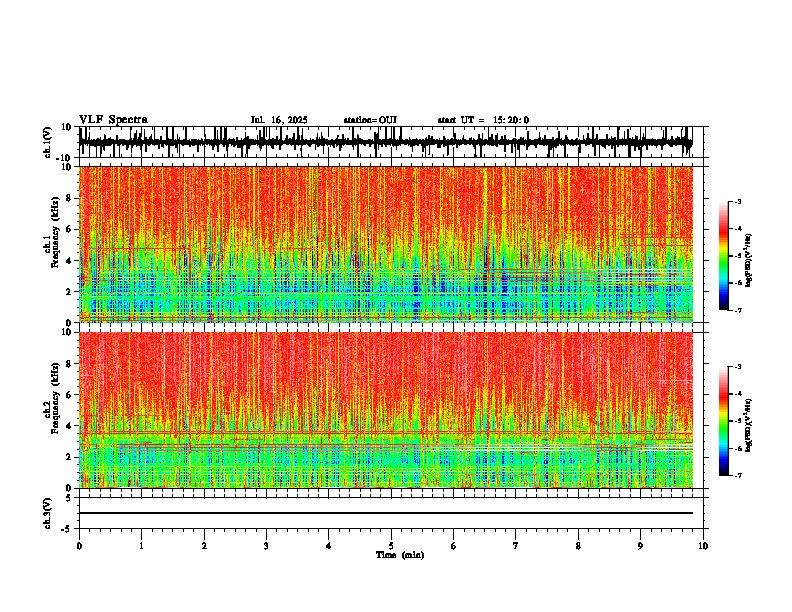Click the color scale bar beside ch.2 spectrogram
This screenshot has width=792, height=612.
[x=724, y=421]
